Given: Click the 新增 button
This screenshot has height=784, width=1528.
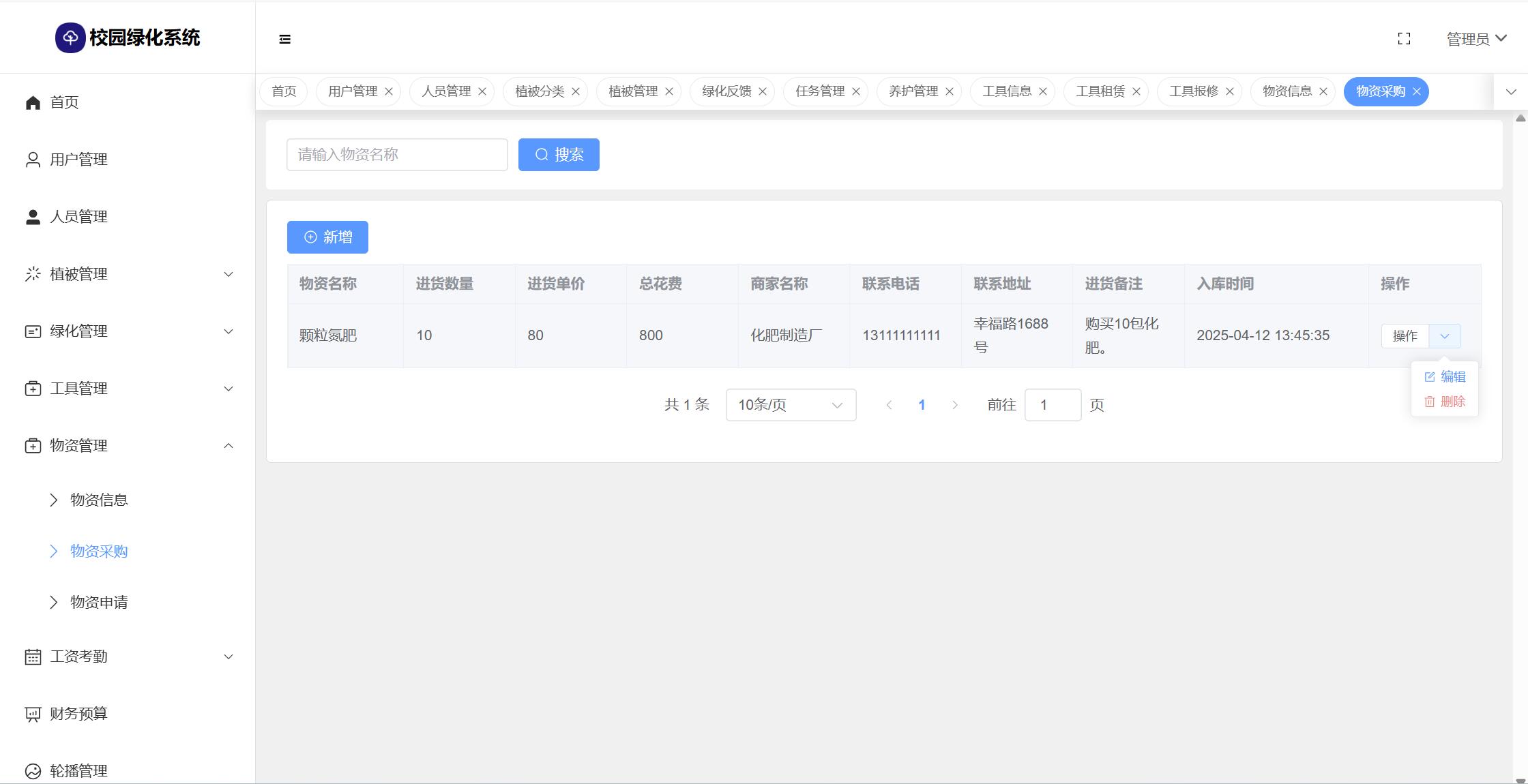Looking at the screenshot, I should [x=327, y=237].
